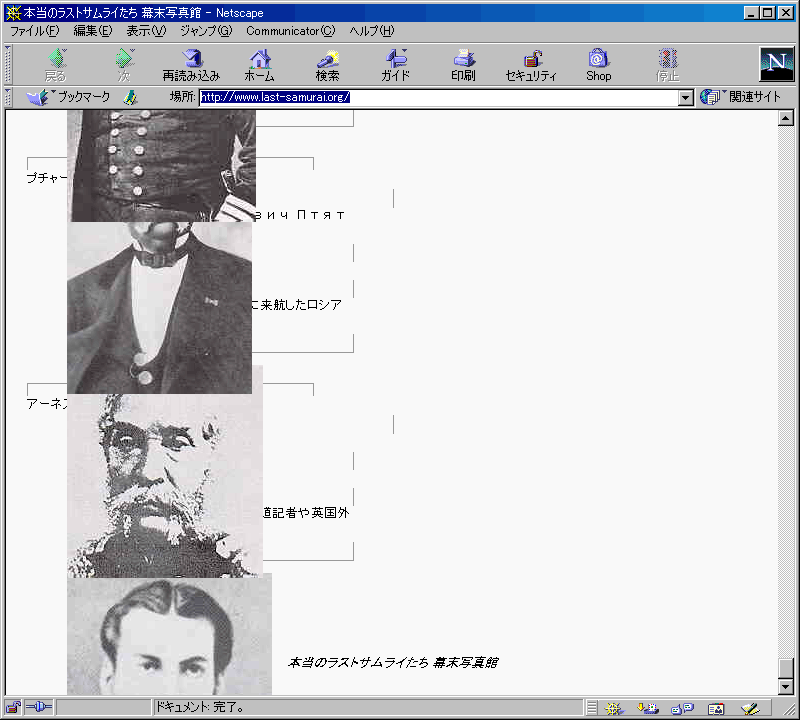Click the プチャー label text
Viewport: 800px width, 720px height.
pos(46,178)
